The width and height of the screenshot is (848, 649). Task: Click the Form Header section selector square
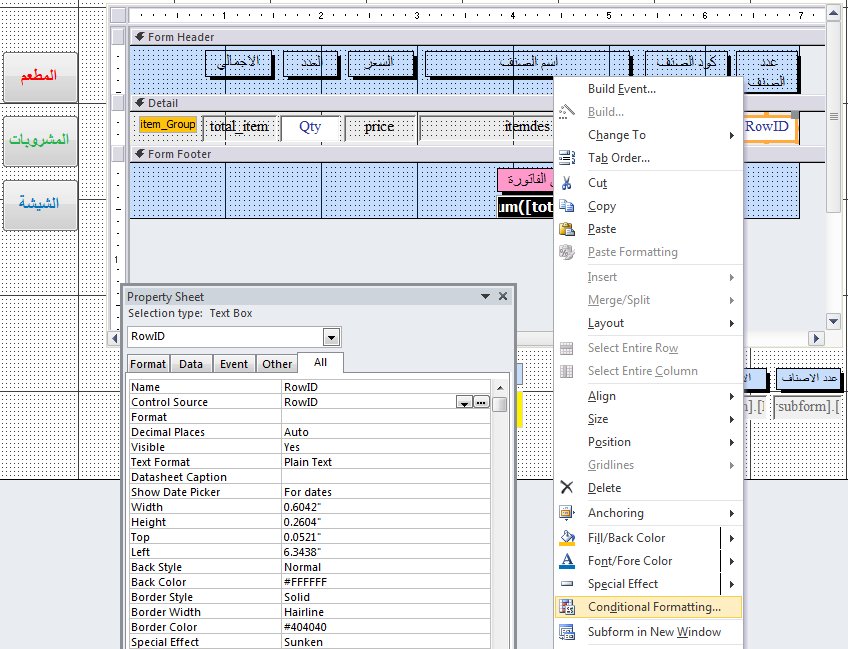coord(118,37)
